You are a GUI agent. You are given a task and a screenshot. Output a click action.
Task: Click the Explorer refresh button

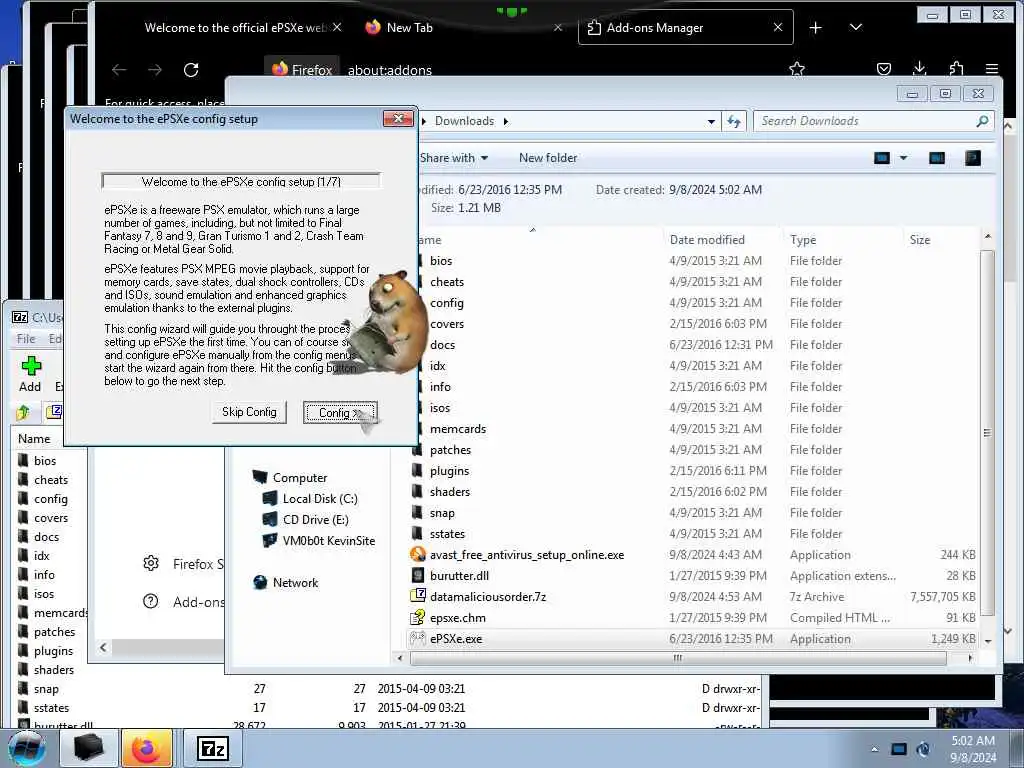coord(734,121)
